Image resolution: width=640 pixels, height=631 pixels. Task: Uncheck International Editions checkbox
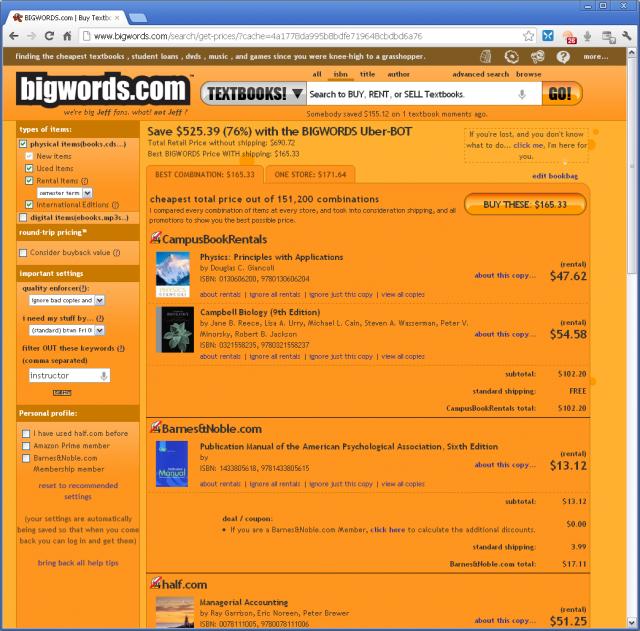coord(29,204)
